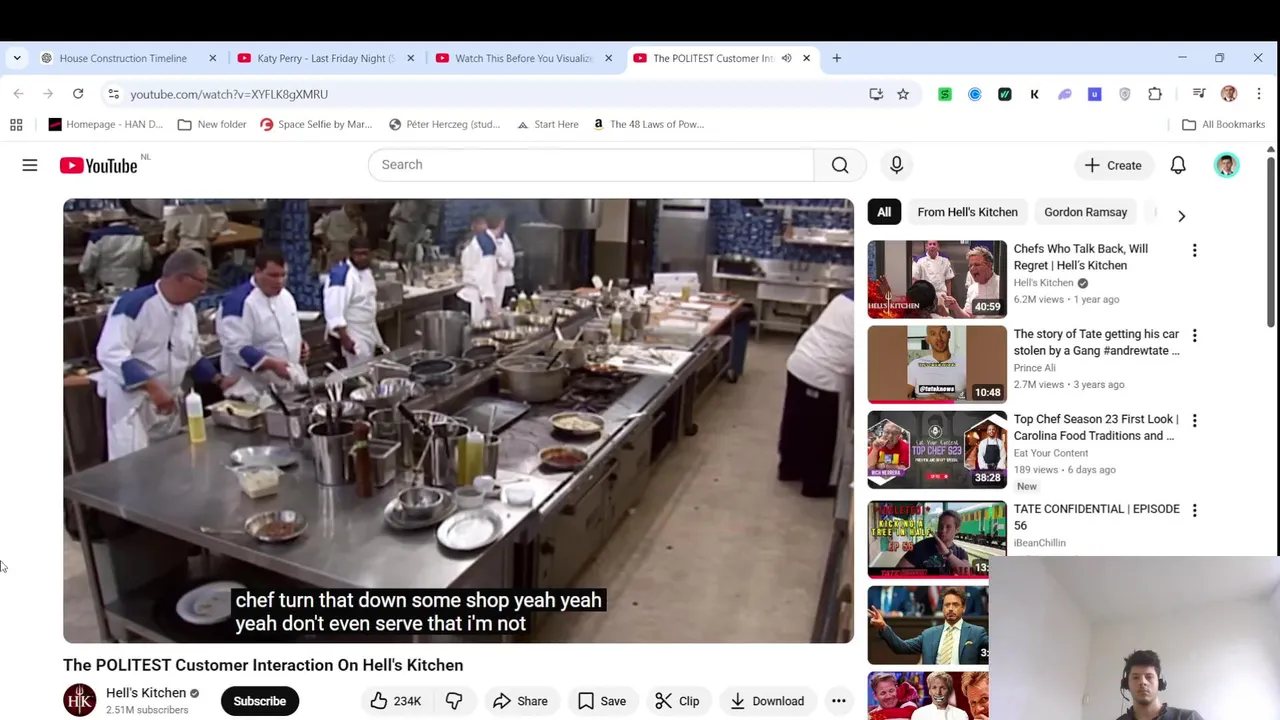Open a new Chrome tab

[837, 58]
